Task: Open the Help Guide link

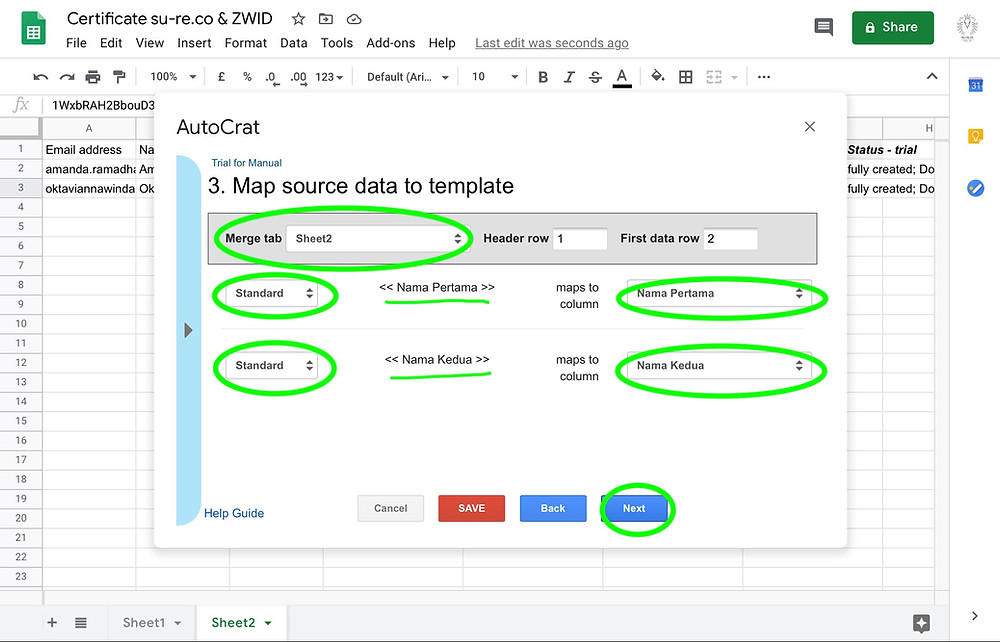Action: click(233, 513)
